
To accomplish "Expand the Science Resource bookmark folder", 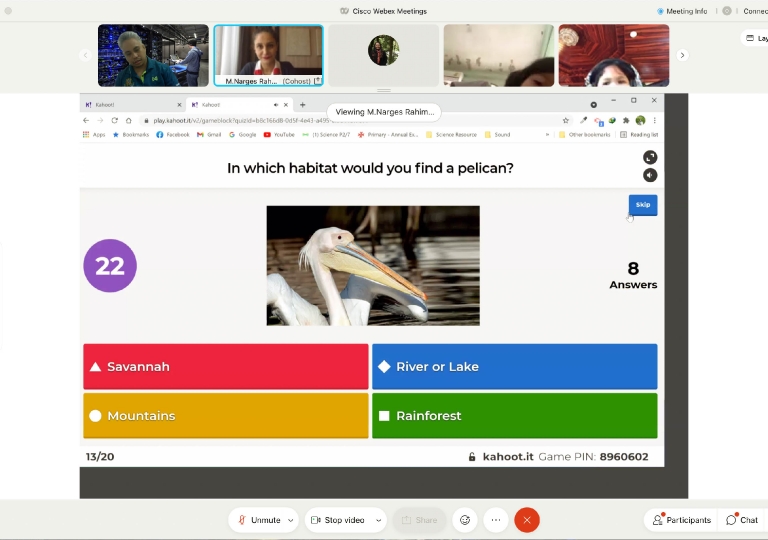I will point(451,134).
